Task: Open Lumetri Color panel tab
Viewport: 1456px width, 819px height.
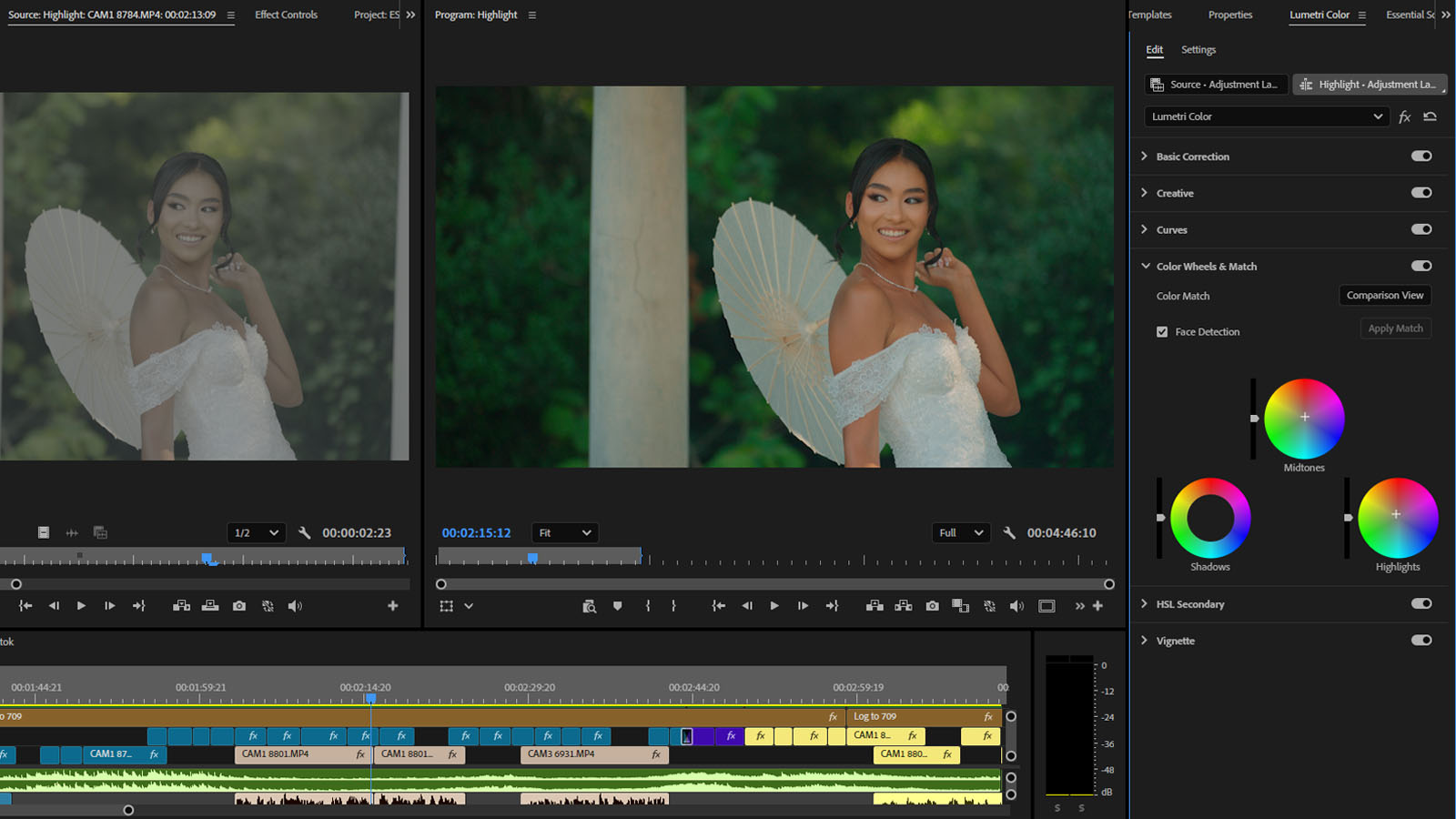Action: pyautogui.click(x=1319, y=15)
